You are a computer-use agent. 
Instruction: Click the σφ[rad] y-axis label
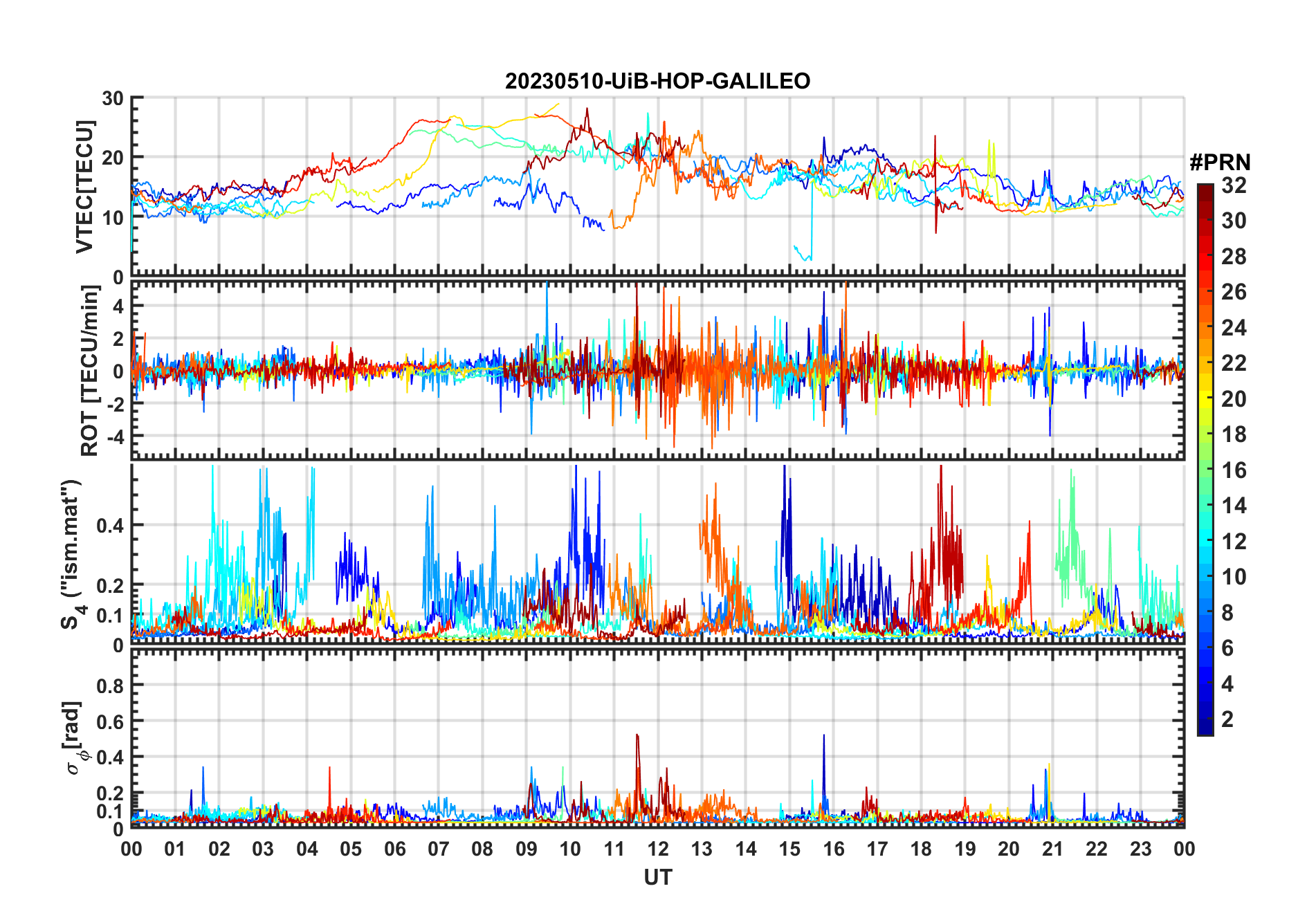click(75, 737)
